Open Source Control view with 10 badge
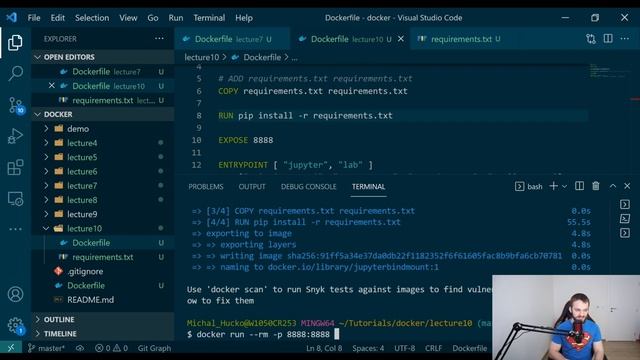640x360 pixels. pos(16,105)
